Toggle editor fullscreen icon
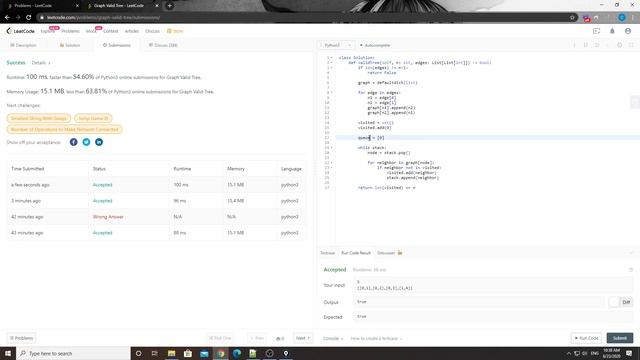Screen dimensions: 640x360 click(x=631, y=45)
